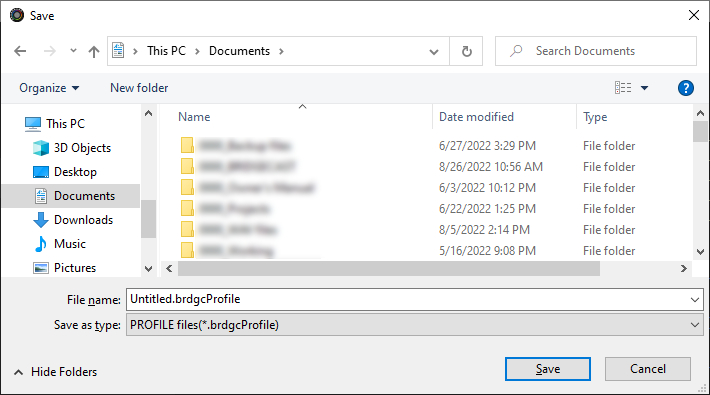710x395 pixels.
Task: Click New folder in toolbar
Action: (139, 88)
